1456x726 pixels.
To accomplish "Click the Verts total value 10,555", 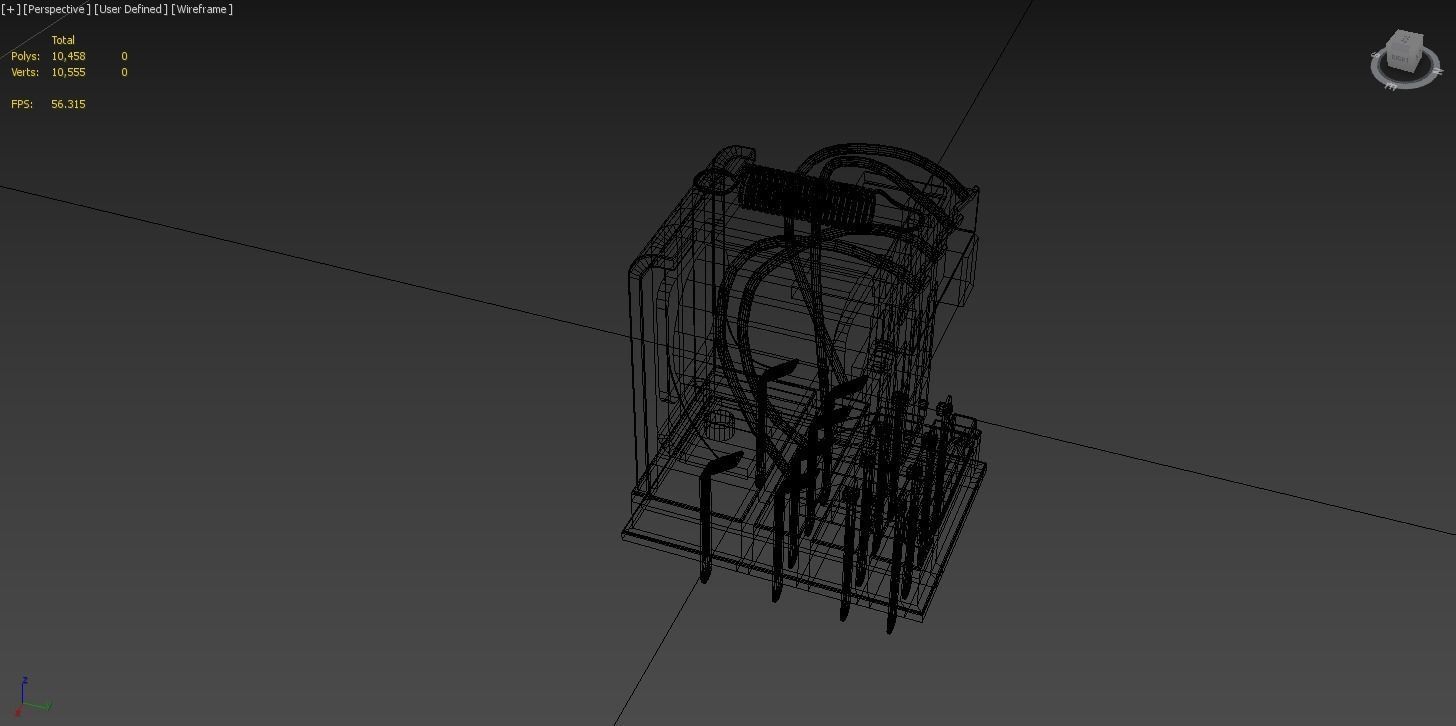I will pos(69,72).
